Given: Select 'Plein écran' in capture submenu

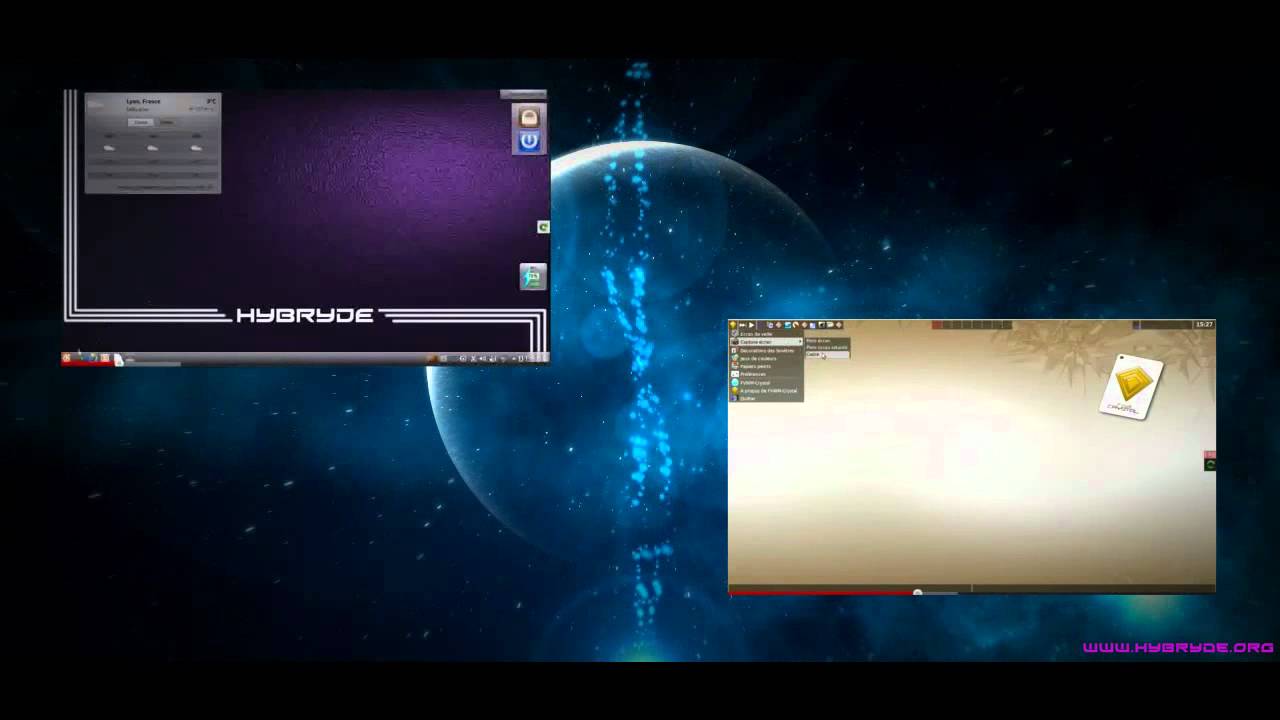Looking at the screenshot, I should pyautogui.click(x=827, y=341).
